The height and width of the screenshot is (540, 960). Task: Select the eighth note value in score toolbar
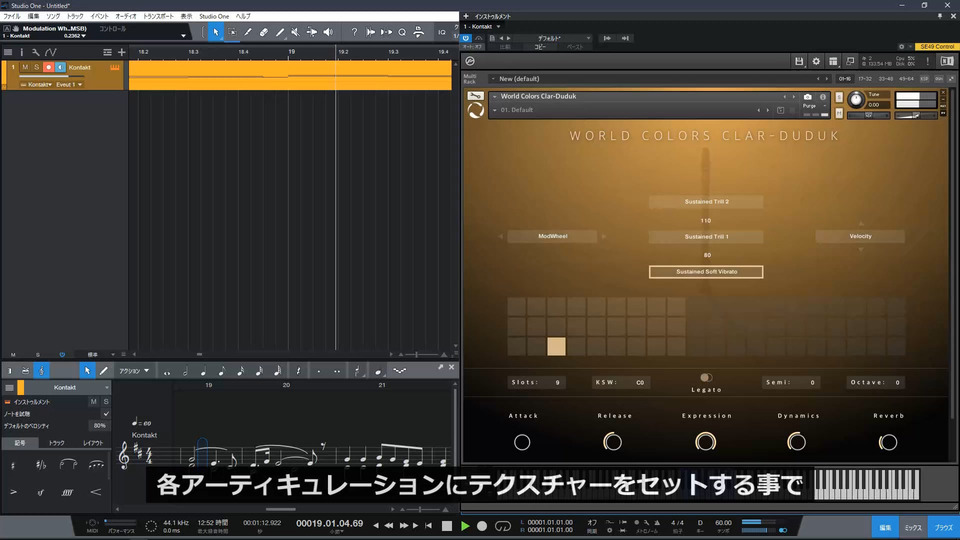[x=222, y=371]
